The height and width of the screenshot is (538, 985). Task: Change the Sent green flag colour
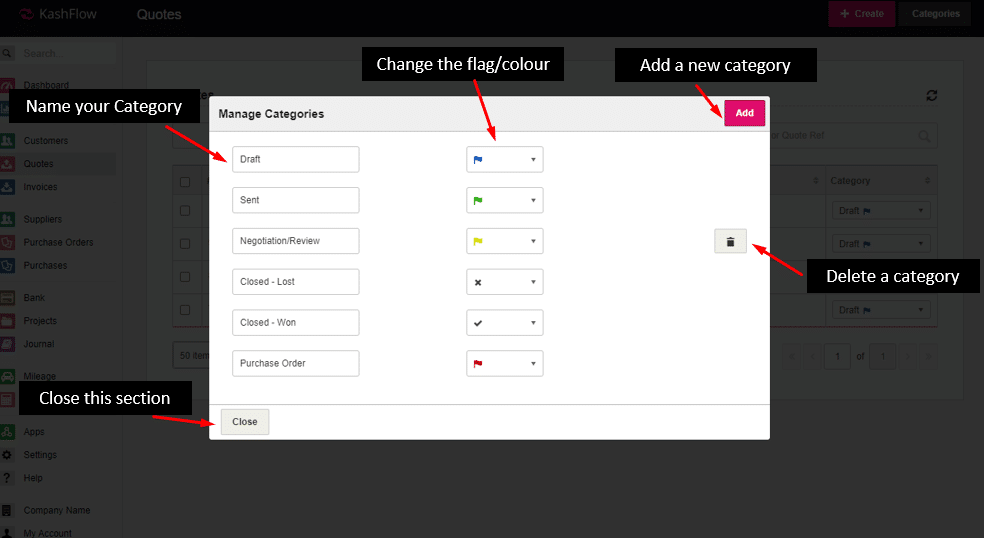pos(504,200)
